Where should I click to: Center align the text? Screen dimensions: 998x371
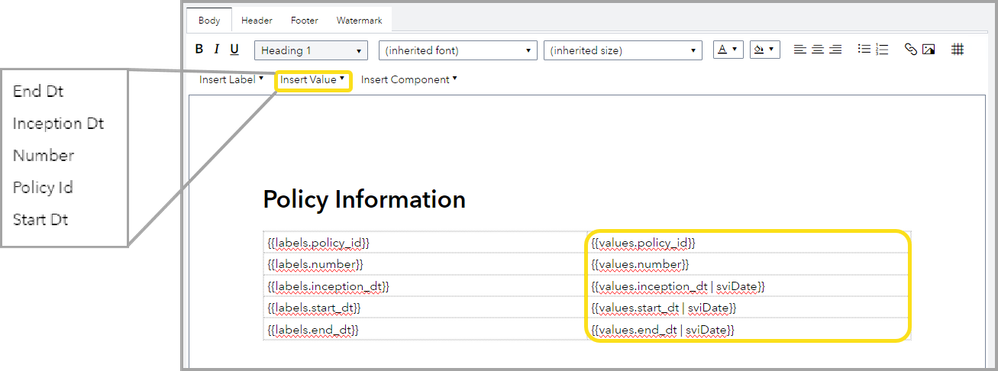coord(817,50)
